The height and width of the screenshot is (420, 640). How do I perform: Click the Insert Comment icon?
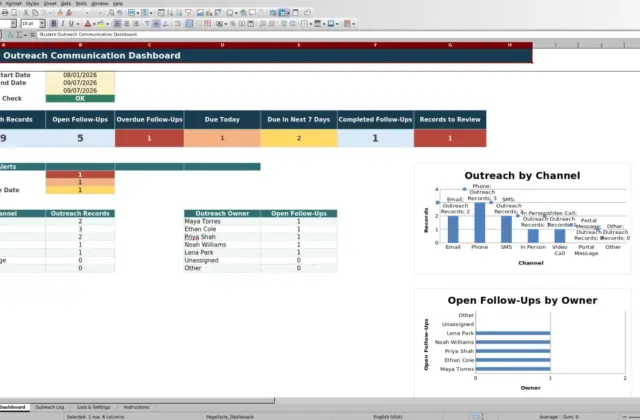click(252, 13)
